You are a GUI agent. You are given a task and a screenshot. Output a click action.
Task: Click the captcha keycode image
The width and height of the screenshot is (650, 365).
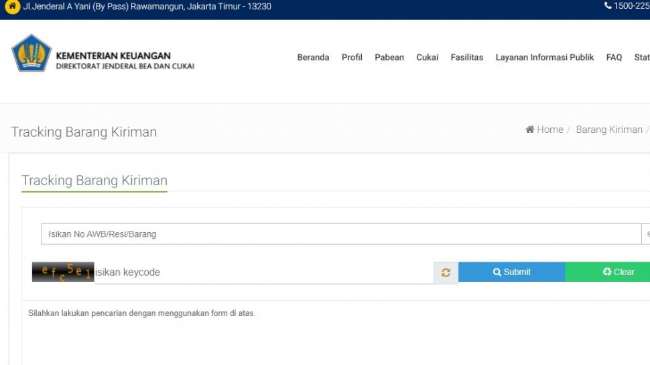[63, 272]
